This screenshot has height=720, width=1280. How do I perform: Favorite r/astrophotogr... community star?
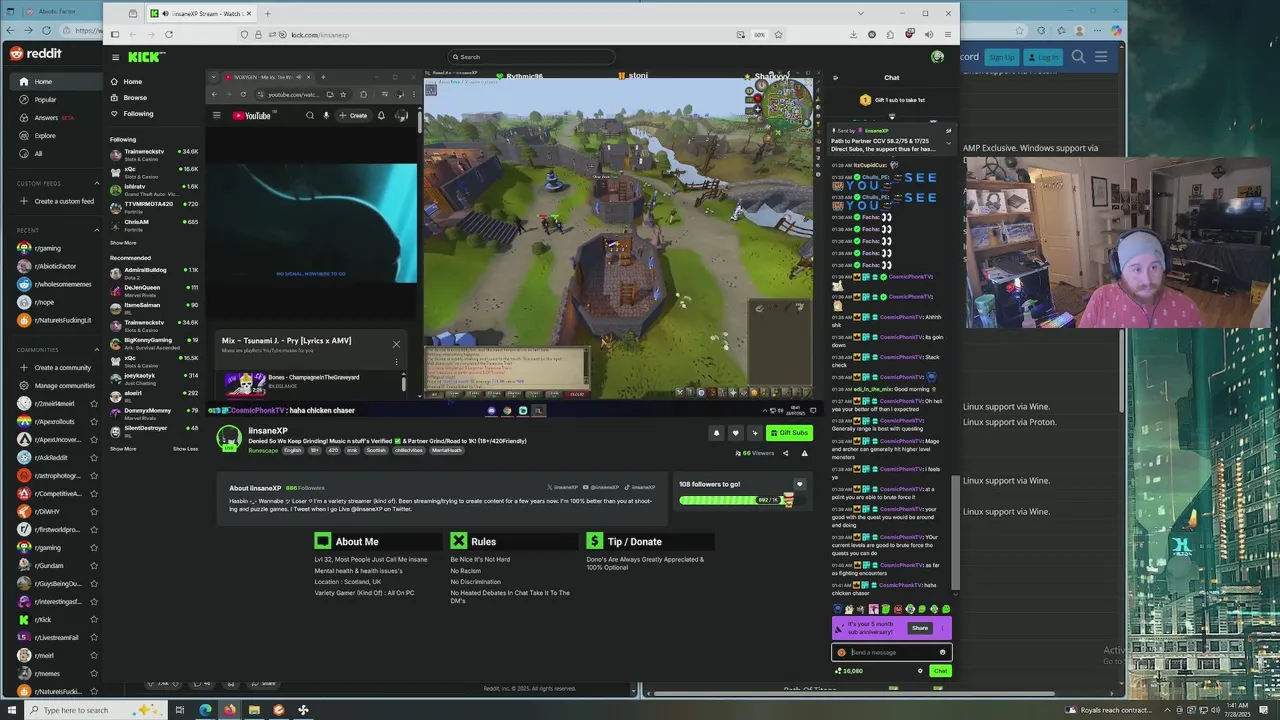click(x=94, y=476)
